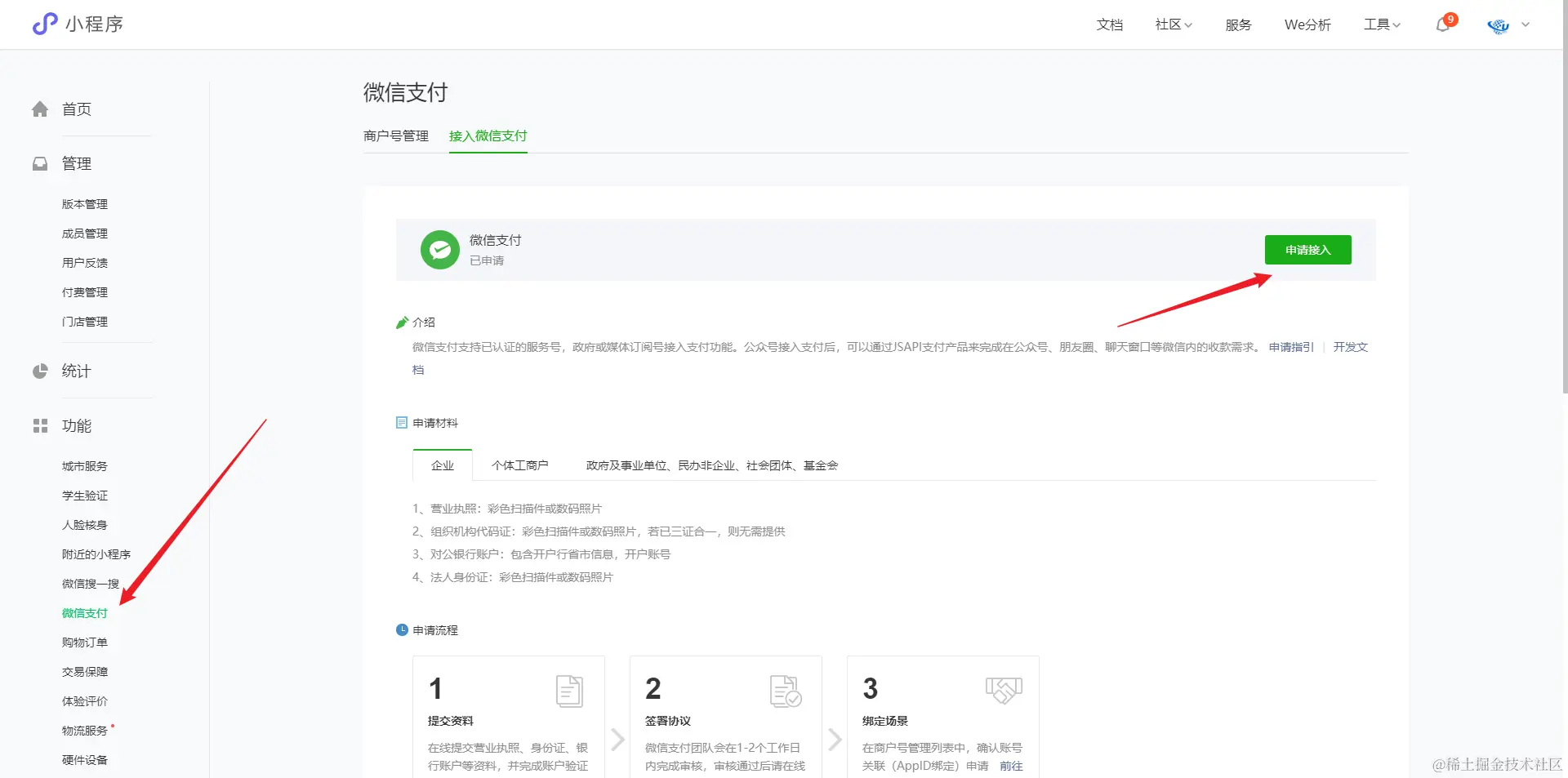The height and width of the screenshot is (778, 1568).
Task: Open 门店管理 in the sidebar
Action: 85,322
